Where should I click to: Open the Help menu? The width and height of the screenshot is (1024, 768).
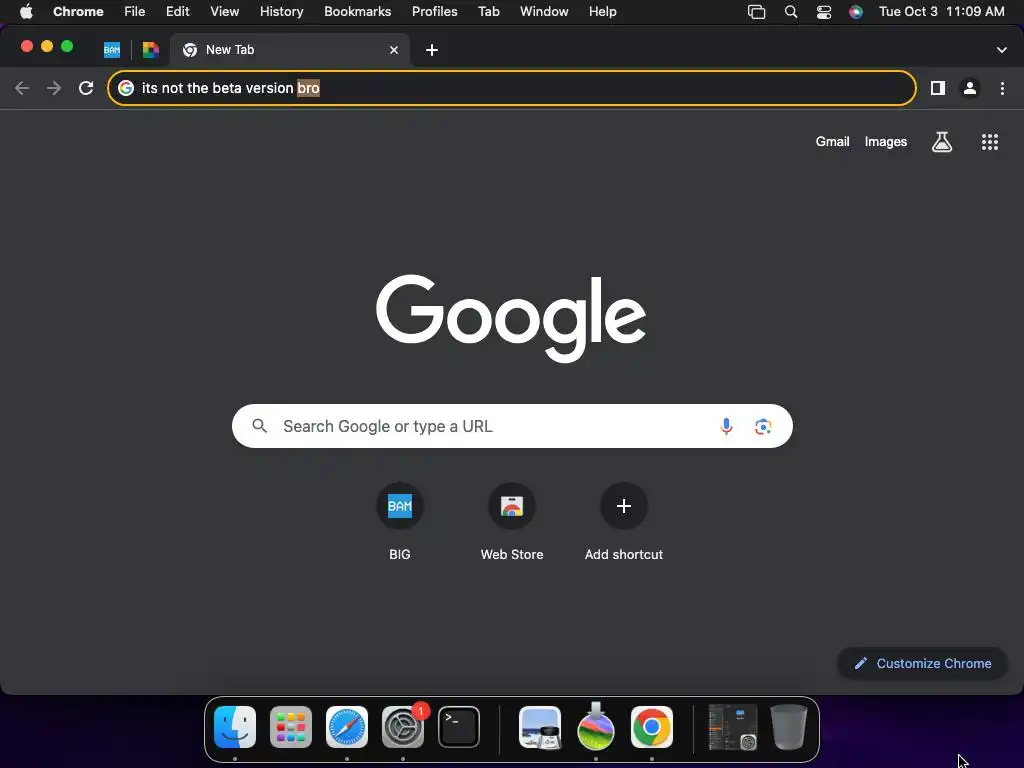[x=602, y=12]
